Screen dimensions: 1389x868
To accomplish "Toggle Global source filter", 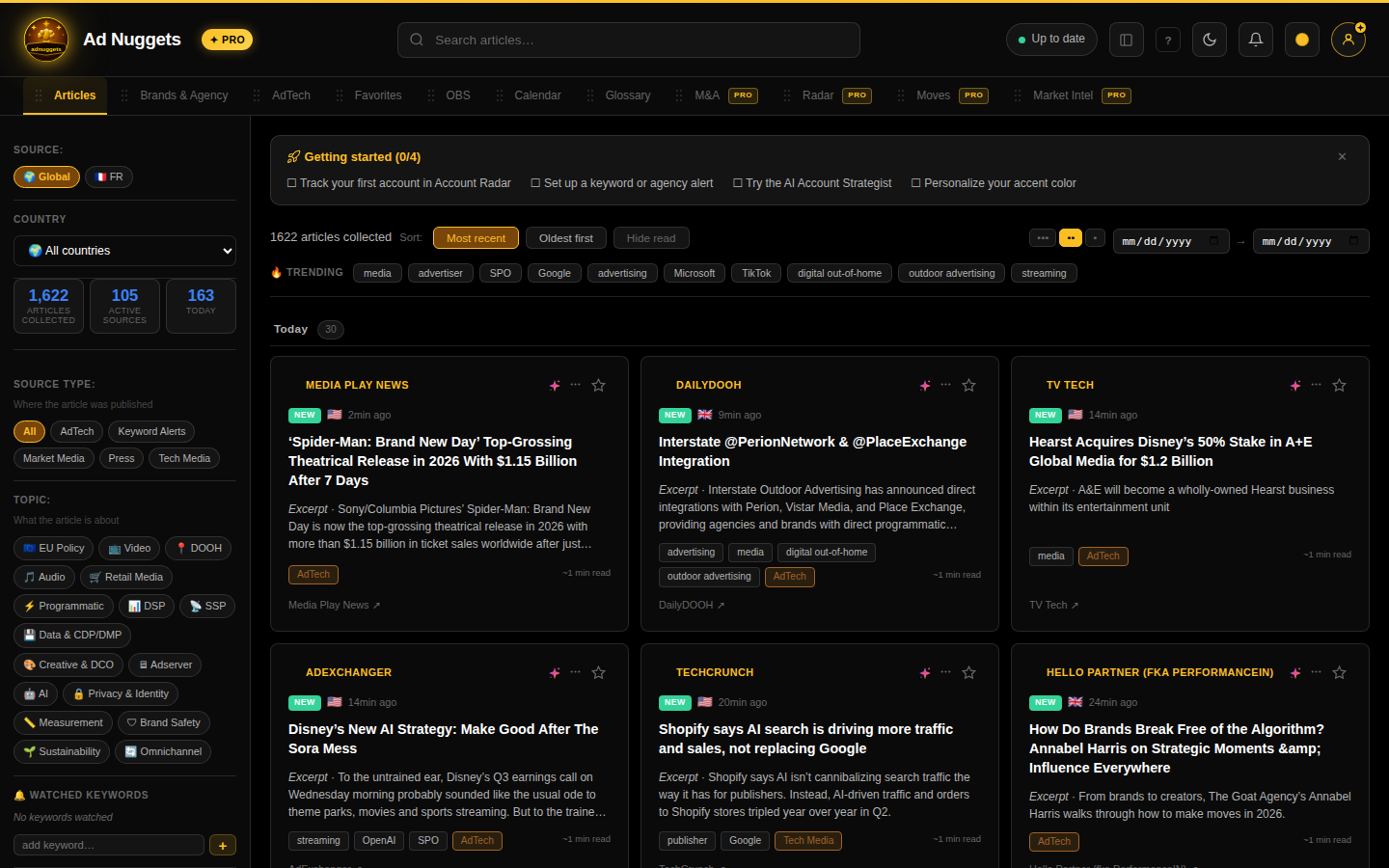I will pos(46,176).
